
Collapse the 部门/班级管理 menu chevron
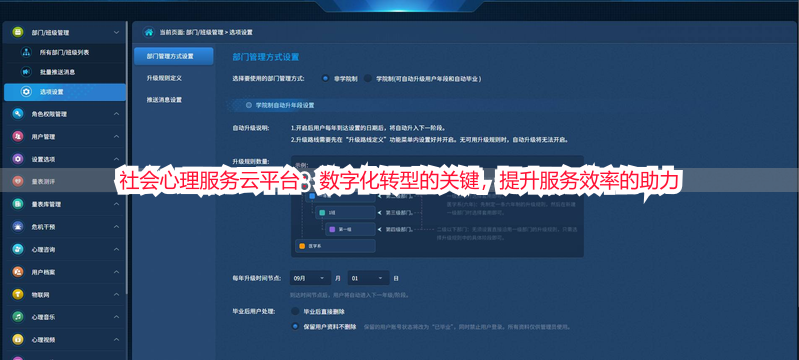pyautogui.click(x=116, y=32)
